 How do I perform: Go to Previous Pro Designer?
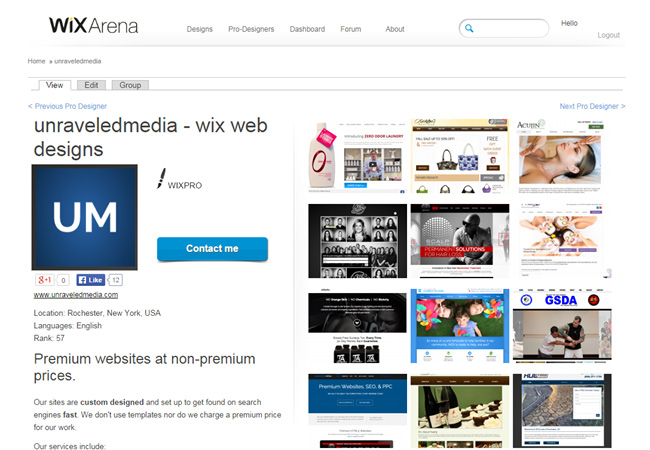(x=67, y=106)
